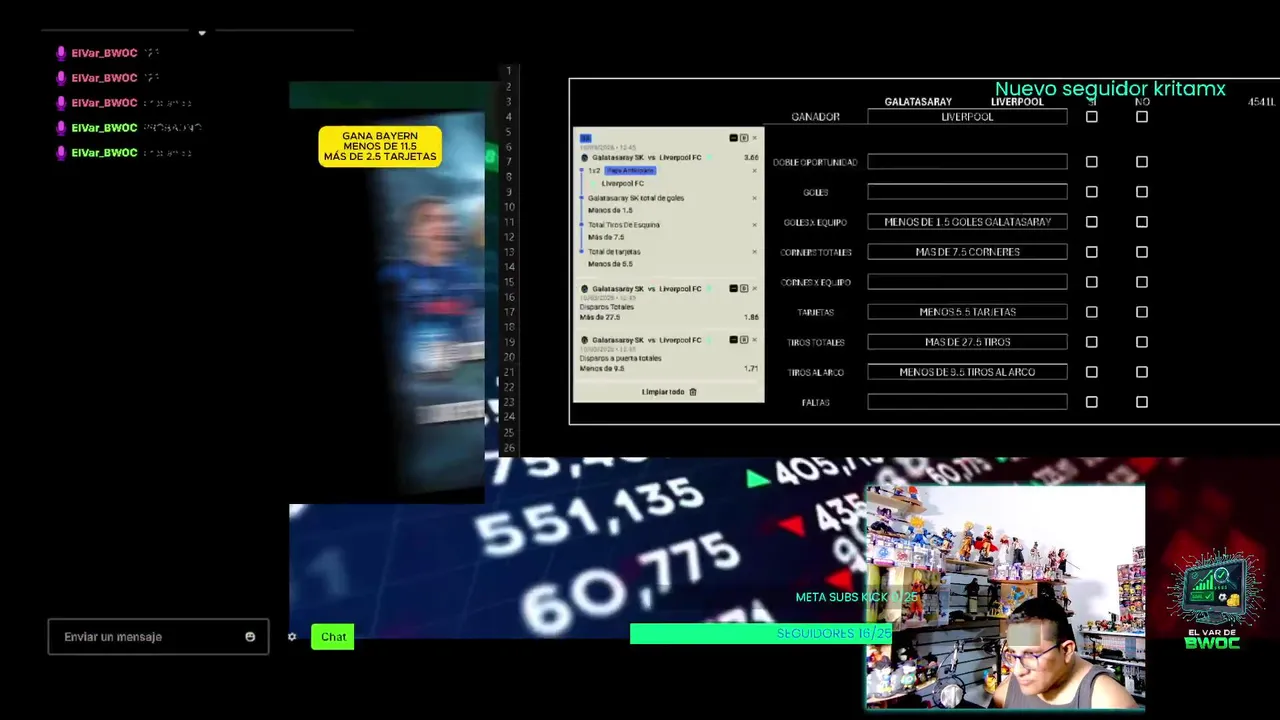
Task: Remove the 3.66 combined bet with X
Action: click(x=754, y=138)
